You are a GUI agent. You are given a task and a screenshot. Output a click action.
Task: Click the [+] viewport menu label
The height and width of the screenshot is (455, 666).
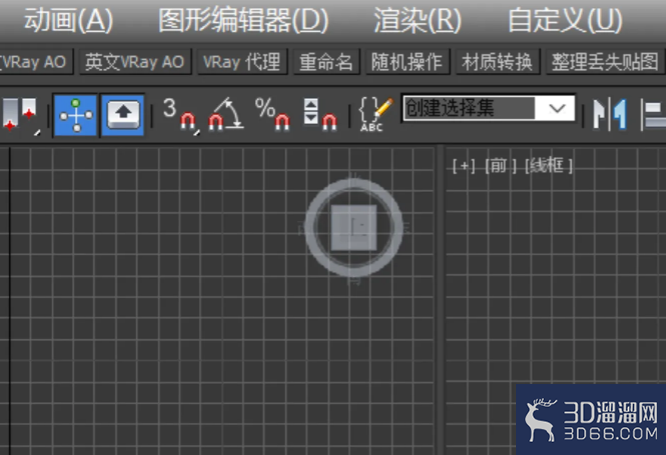point(464,166)
